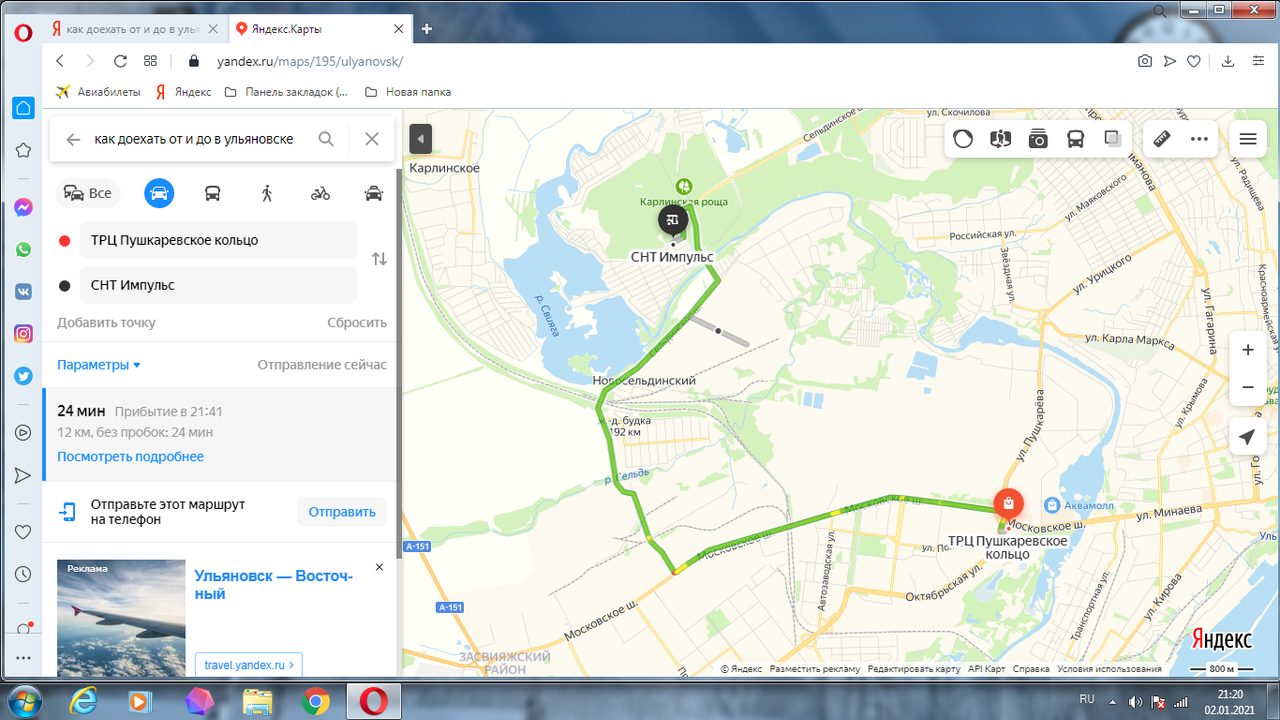Select taxi route mode

[374, 193]
